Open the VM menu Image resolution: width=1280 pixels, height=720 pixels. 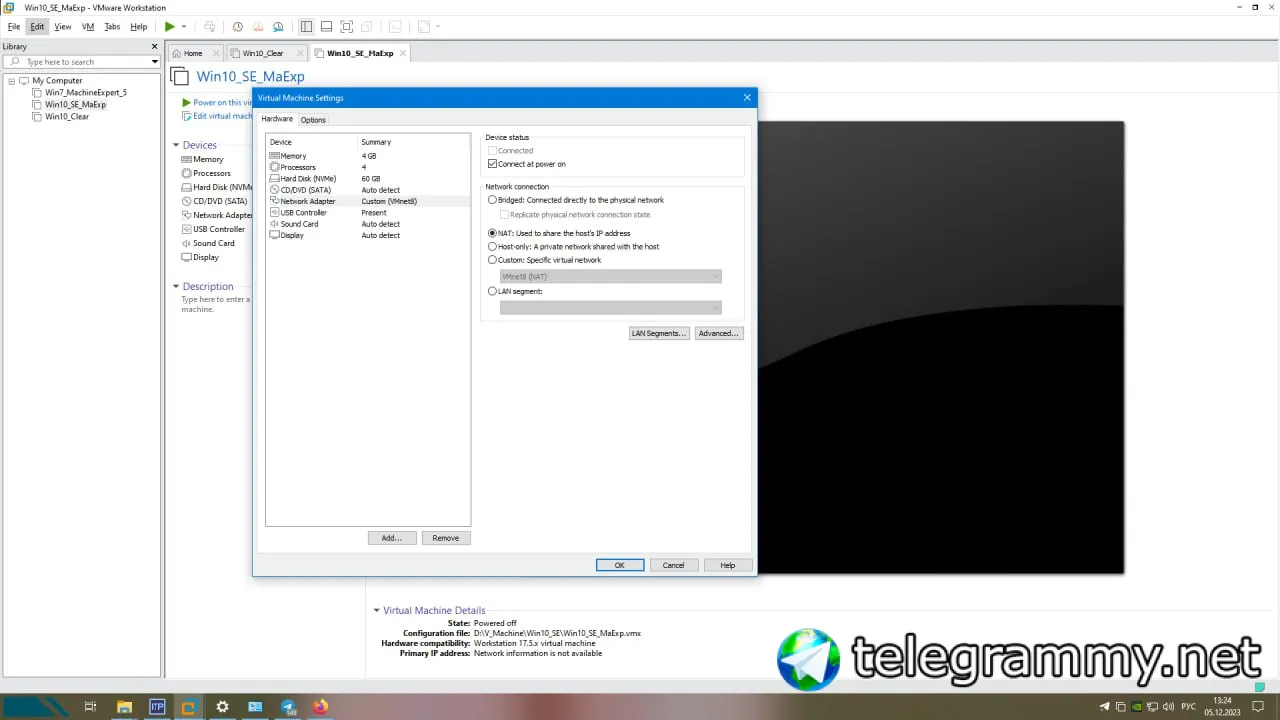tap(88, 27)
